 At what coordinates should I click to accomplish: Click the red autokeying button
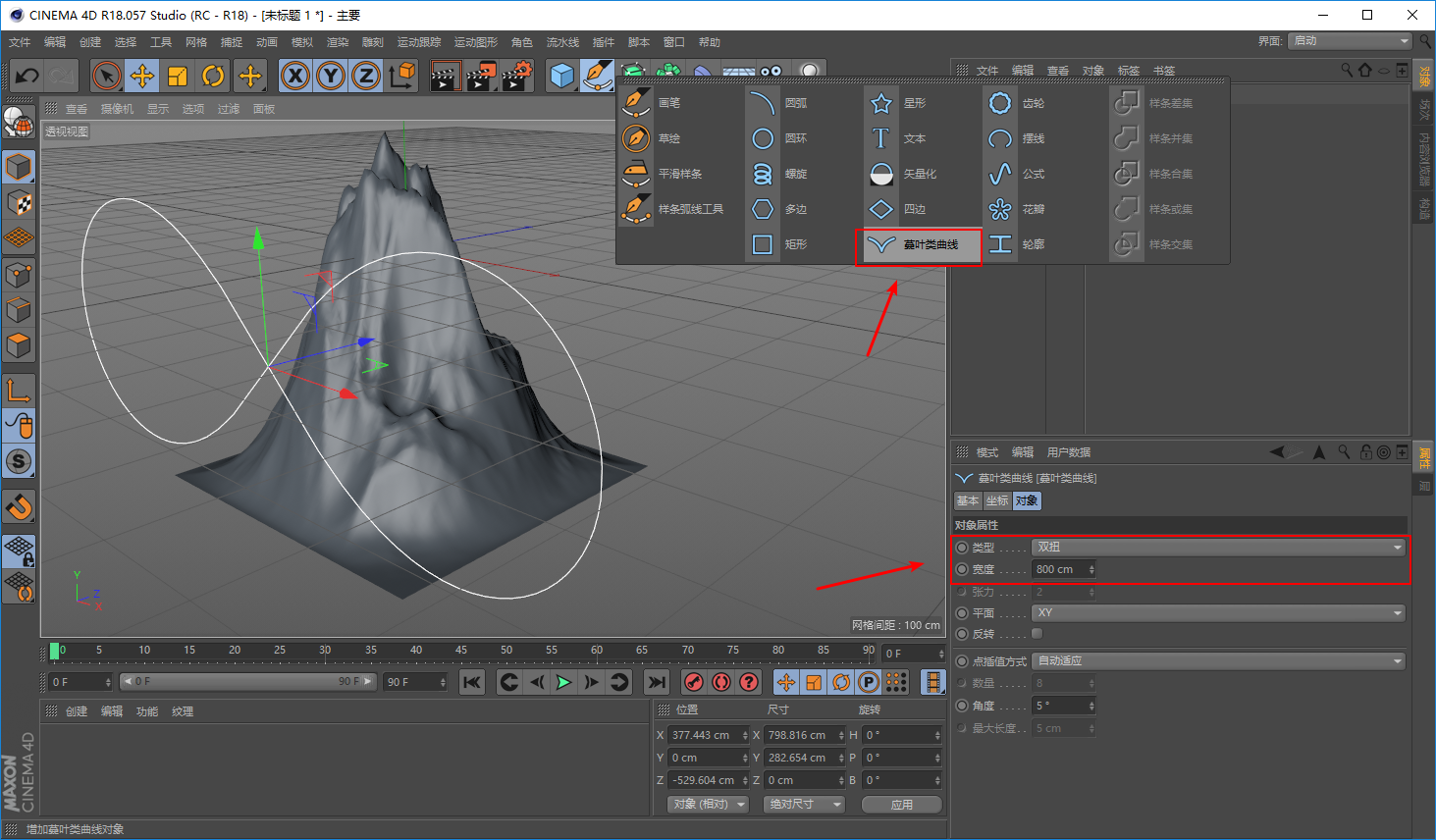[721, 682]
